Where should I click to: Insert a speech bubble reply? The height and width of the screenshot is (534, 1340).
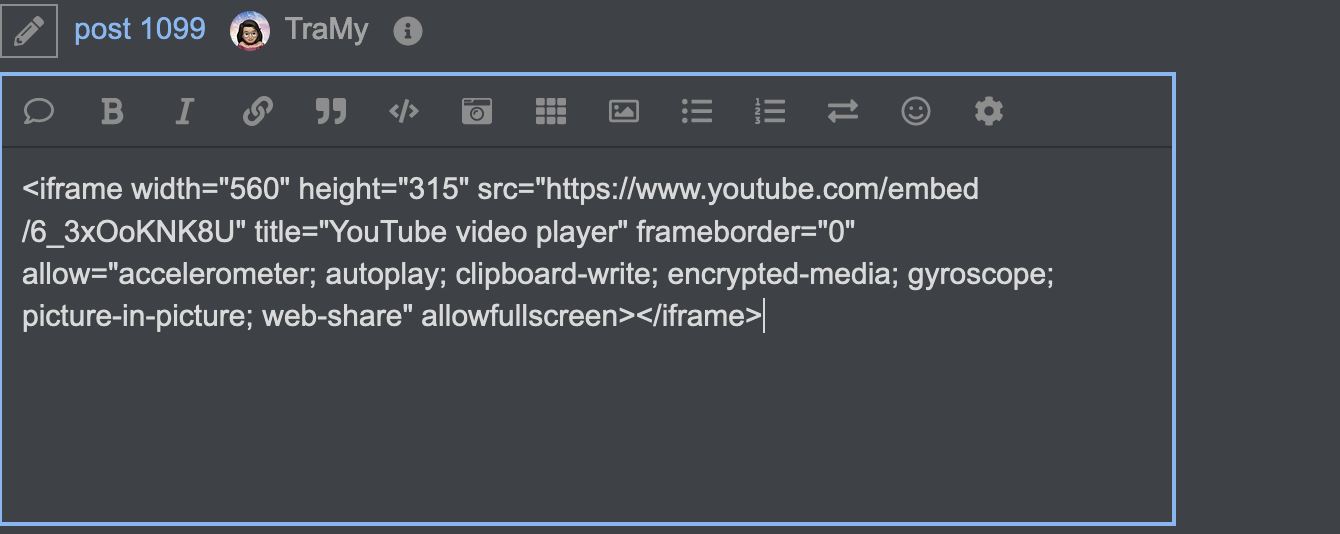(x=39, y=111)
